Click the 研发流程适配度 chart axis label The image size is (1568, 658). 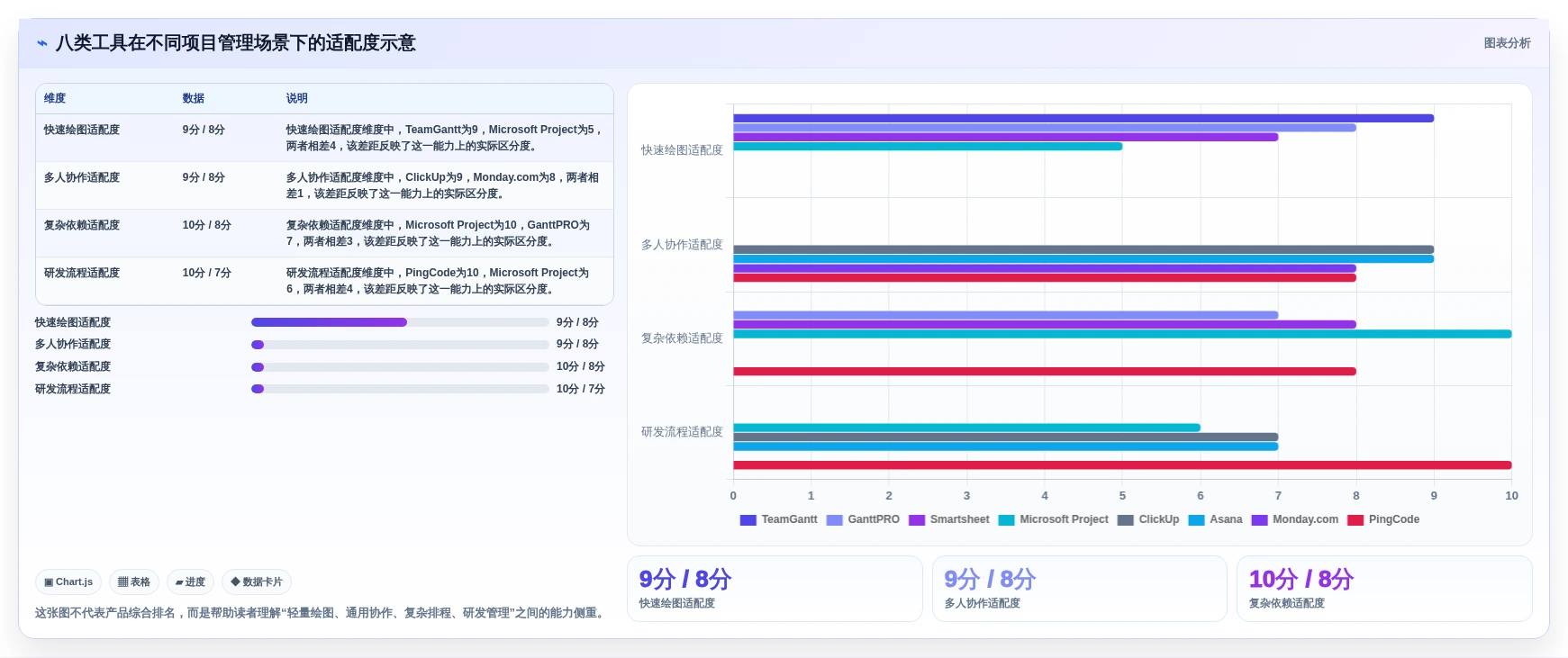(x=682, y=432)
